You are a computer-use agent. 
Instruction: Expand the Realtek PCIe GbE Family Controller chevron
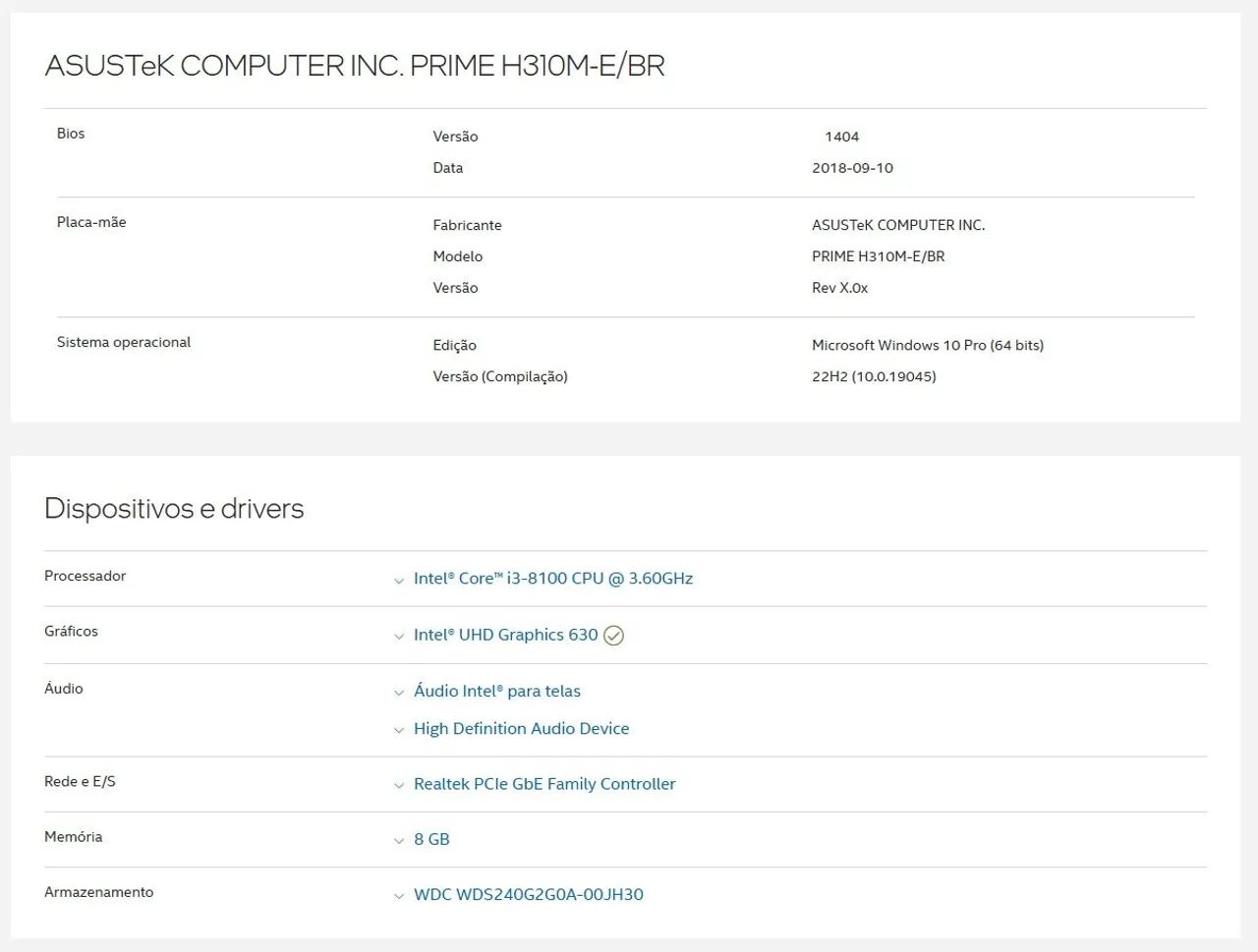(399, 786)
